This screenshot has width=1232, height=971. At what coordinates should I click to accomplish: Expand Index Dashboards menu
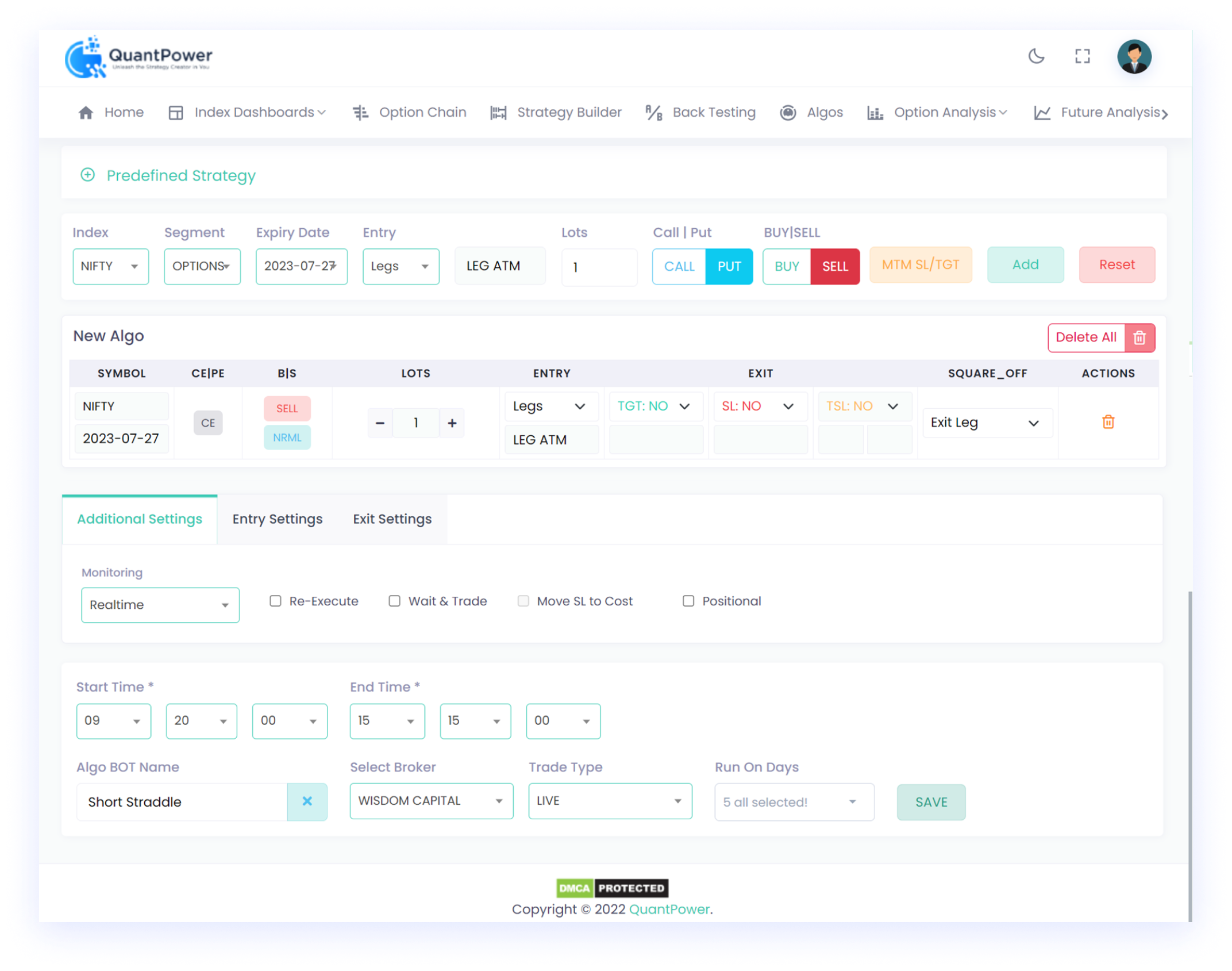point(247,112)
